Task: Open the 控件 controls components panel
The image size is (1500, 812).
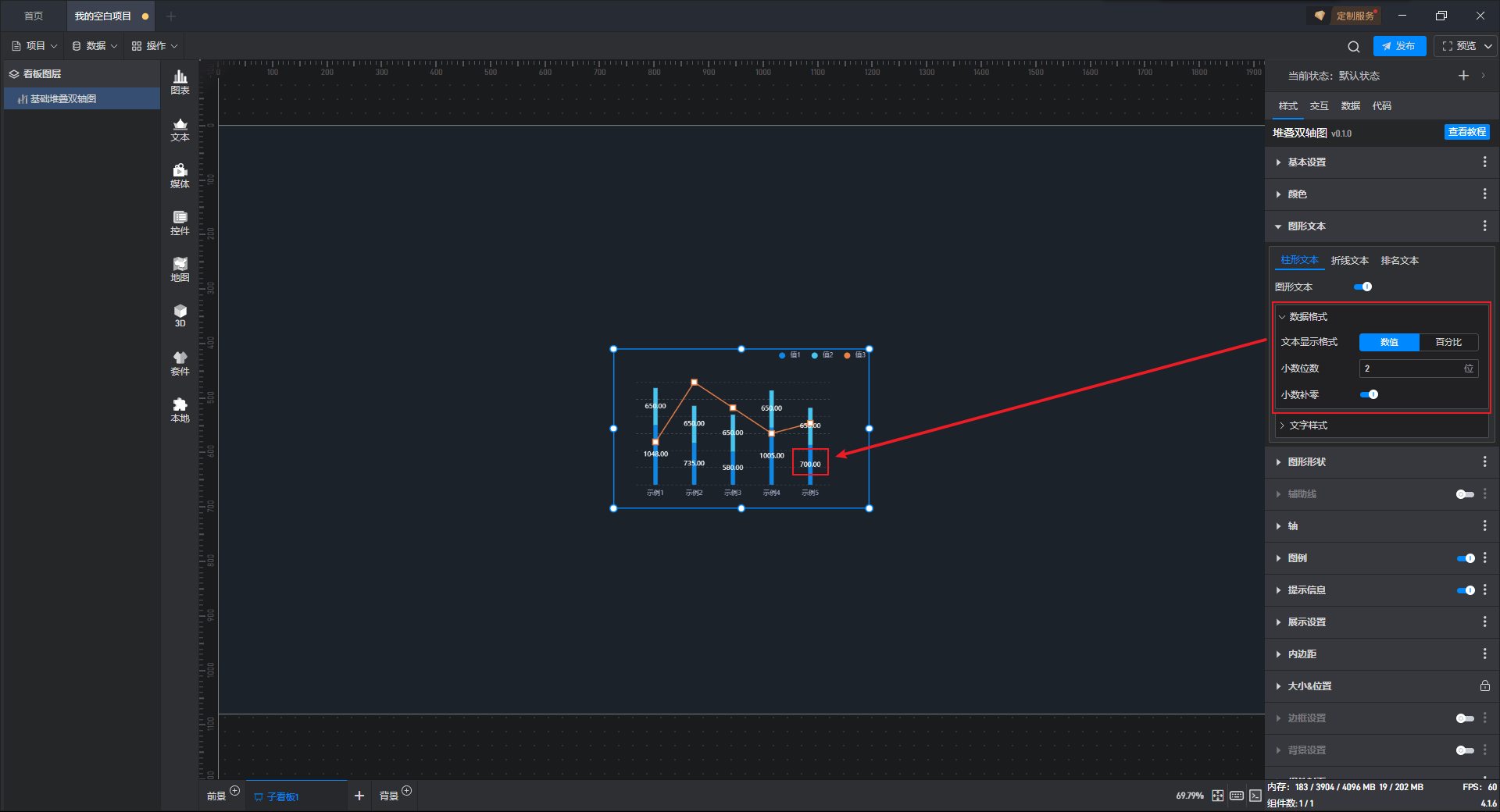Action: [x=180, y=223]
